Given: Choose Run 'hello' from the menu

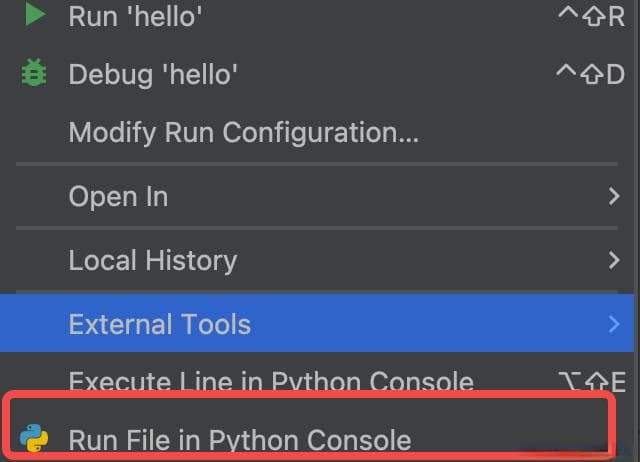Looking at the screenshot, I should (x=317, y=16).
